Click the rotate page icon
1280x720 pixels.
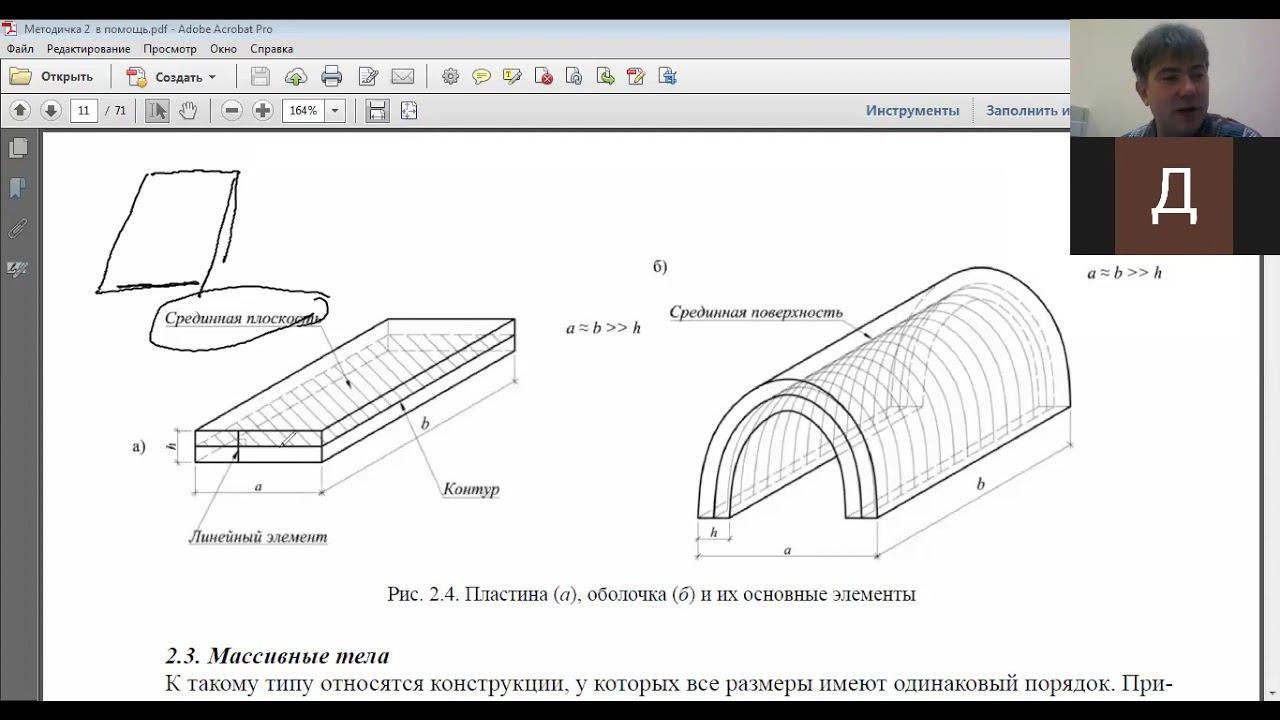tap(574, 76)
